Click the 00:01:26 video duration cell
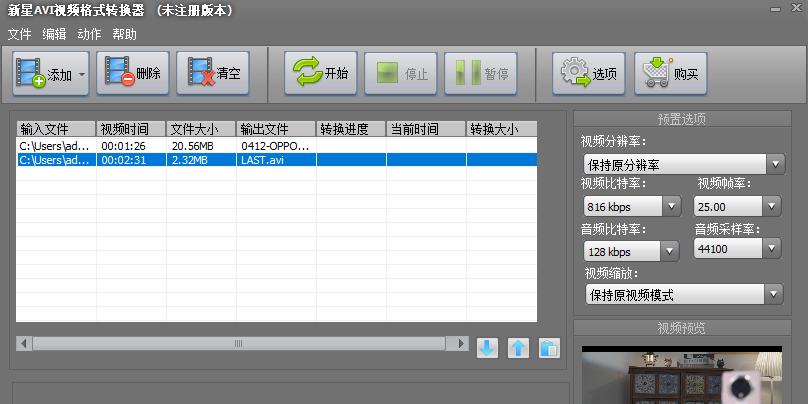Image resolution: width=808 pixels, height=404 pixels. coord(131,145)
